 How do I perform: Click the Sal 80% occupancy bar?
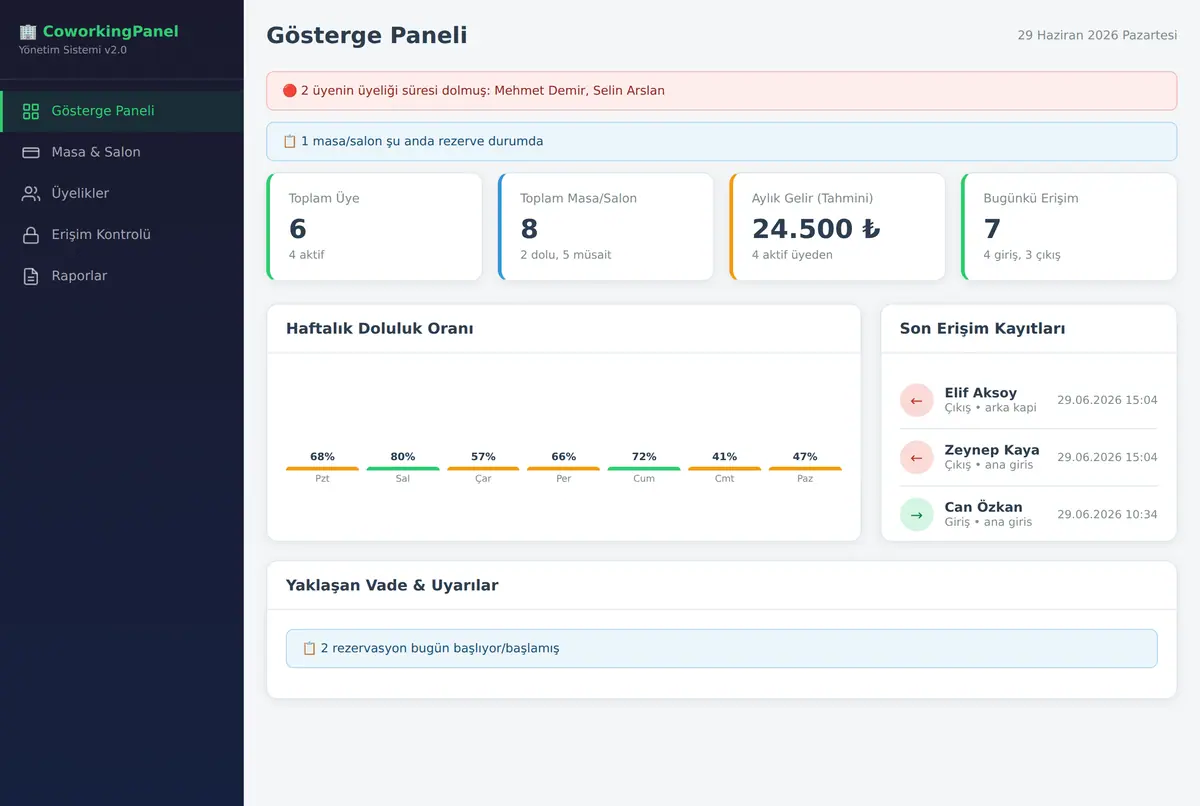point(403,468)
